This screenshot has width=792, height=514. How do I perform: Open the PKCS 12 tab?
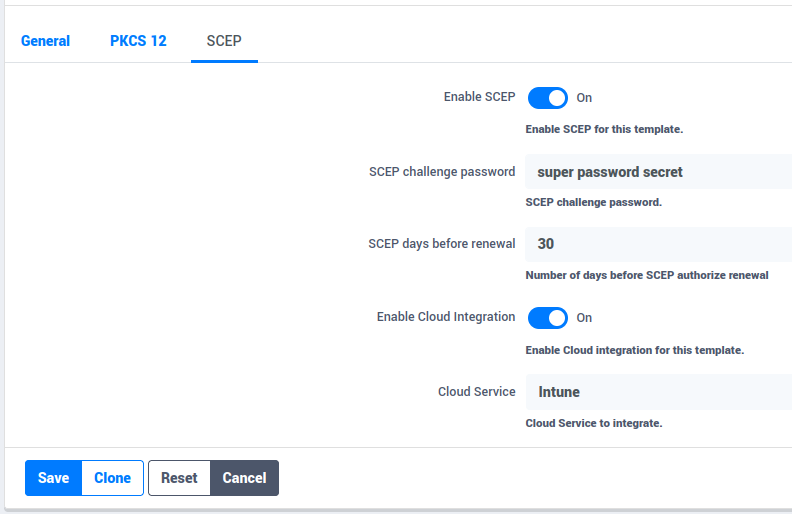tap(138, 41)
